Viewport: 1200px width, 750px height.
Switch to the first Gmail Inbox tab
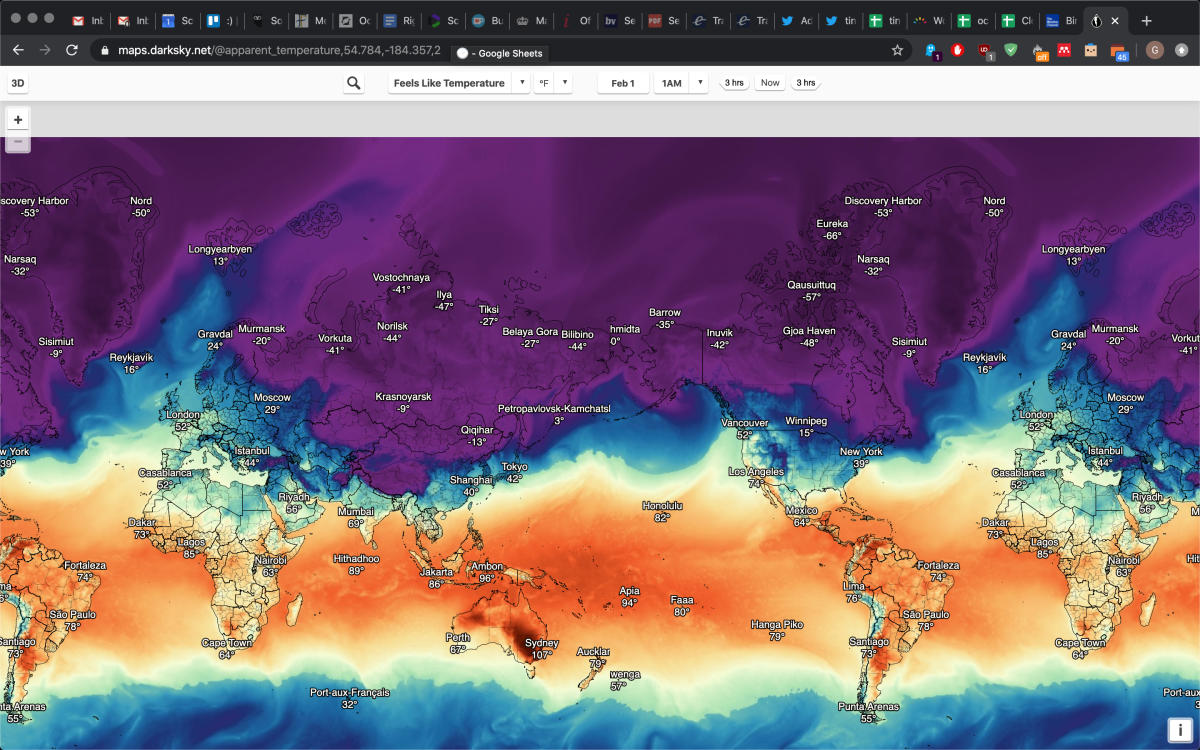pos(87,20)
